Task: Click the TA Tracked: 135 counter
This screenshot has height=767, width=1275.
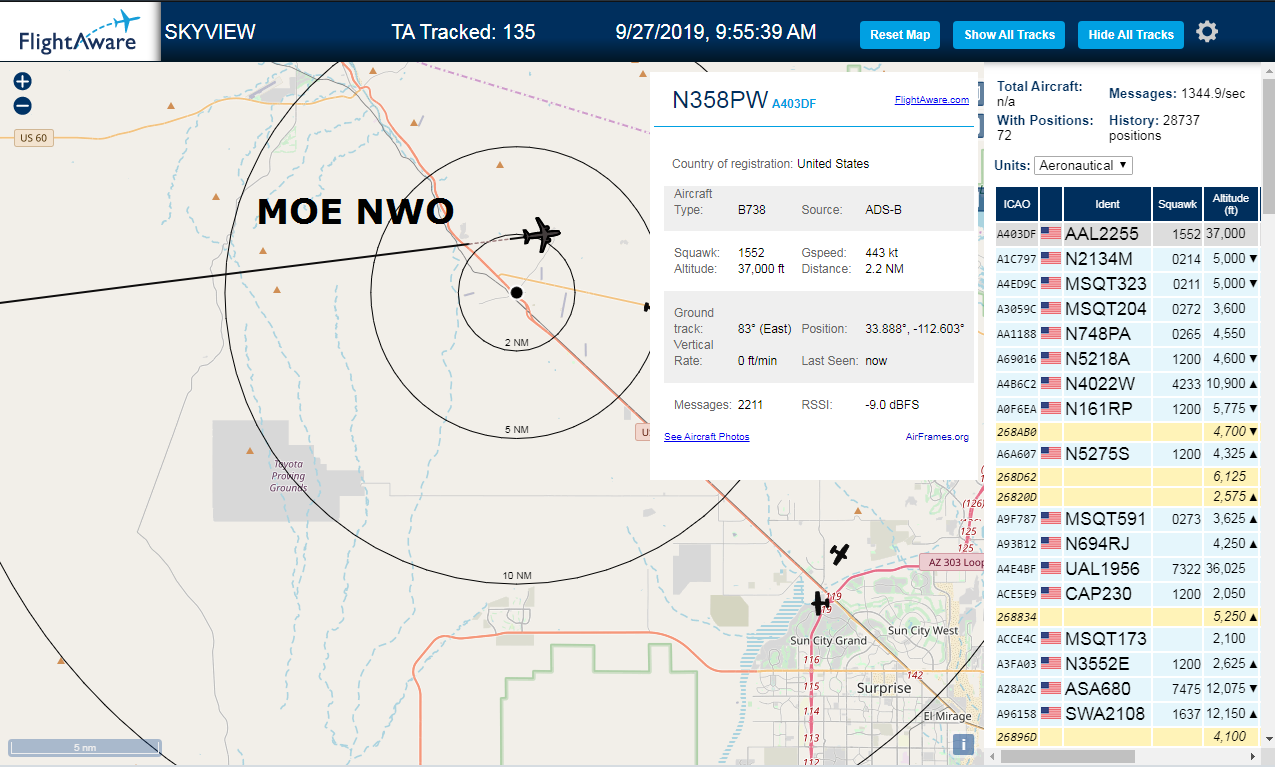Action: (463, 32)
